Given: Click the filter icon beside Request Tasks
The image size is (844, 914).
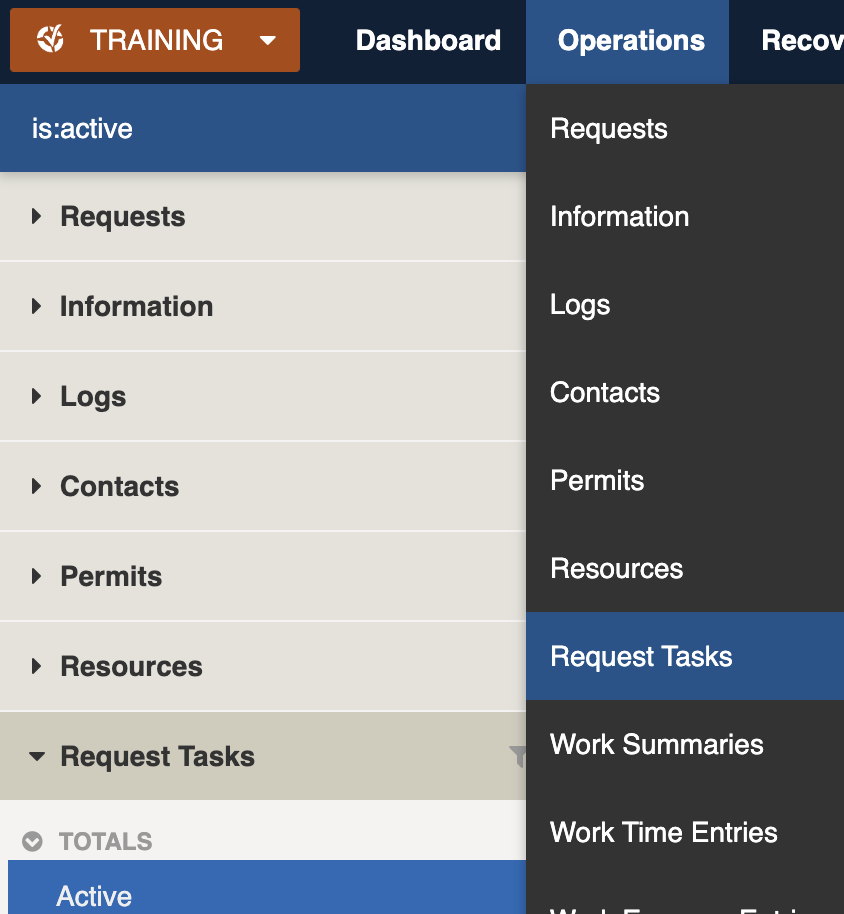Looking at the screenshot, I should pos(517,756).
